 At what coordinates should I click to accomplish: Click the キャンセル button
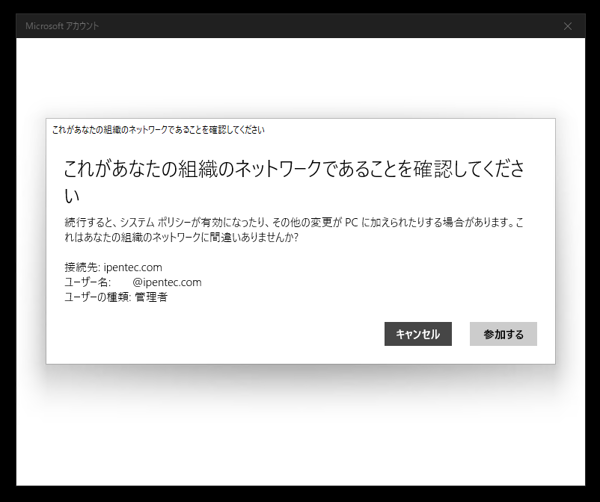coord(418,334)
